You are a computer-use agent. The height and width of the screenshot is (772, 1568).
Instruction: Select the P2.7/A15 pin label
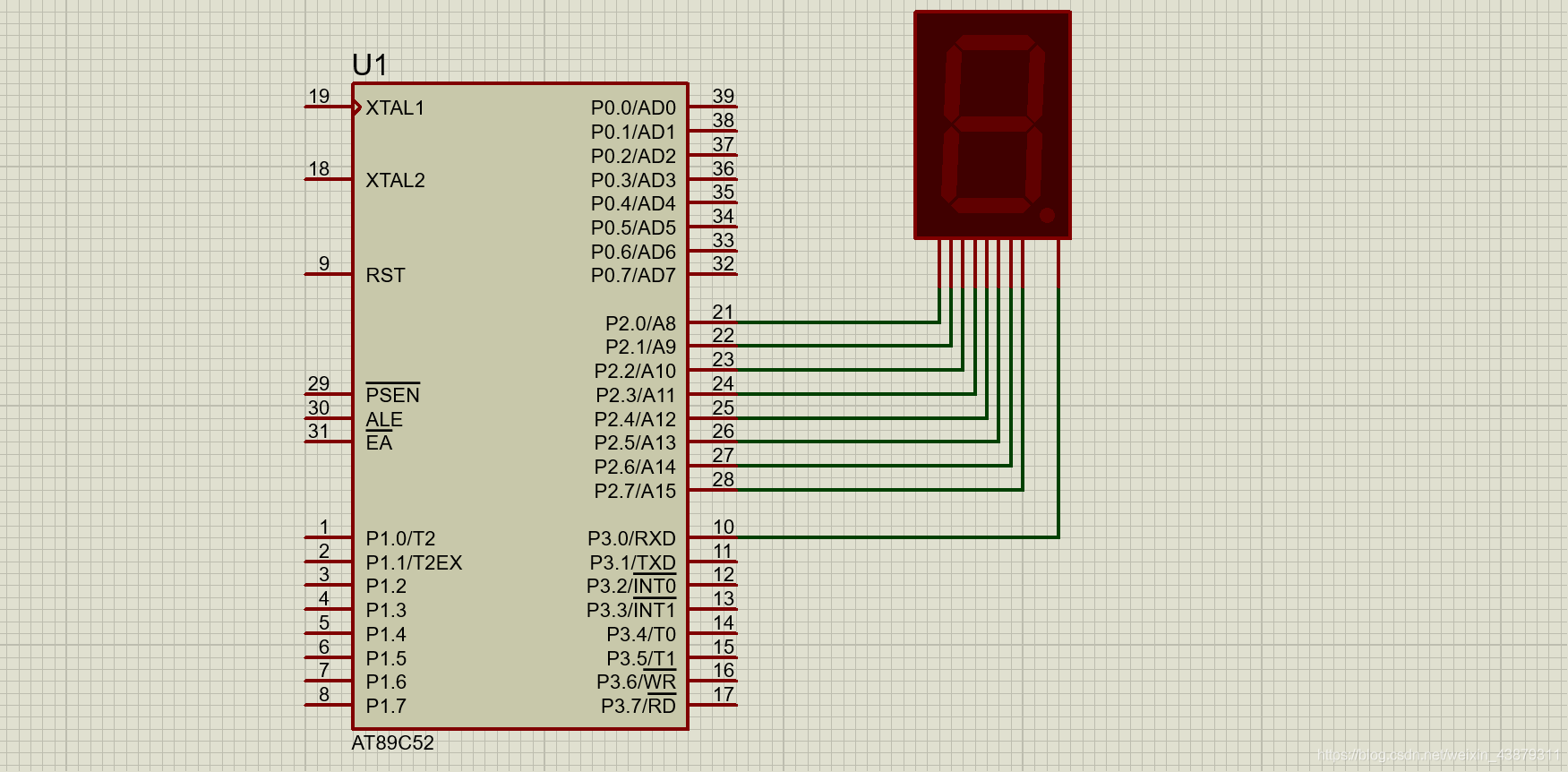point(635,491)
